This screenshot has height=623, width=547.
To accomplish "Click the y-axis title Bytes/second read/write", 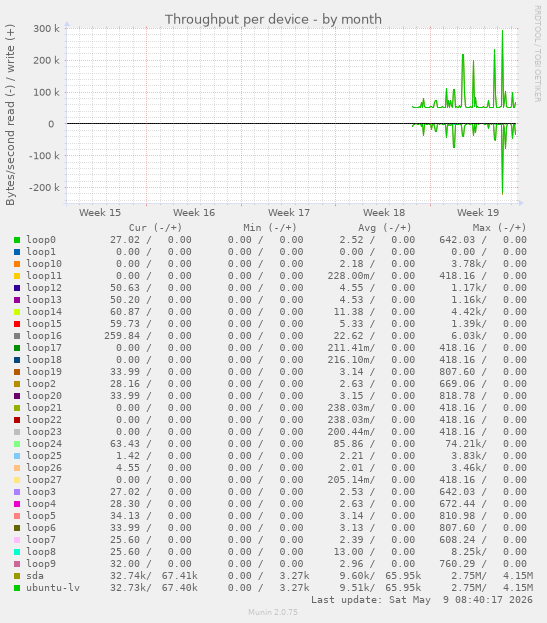I will (x=10, y=115).
